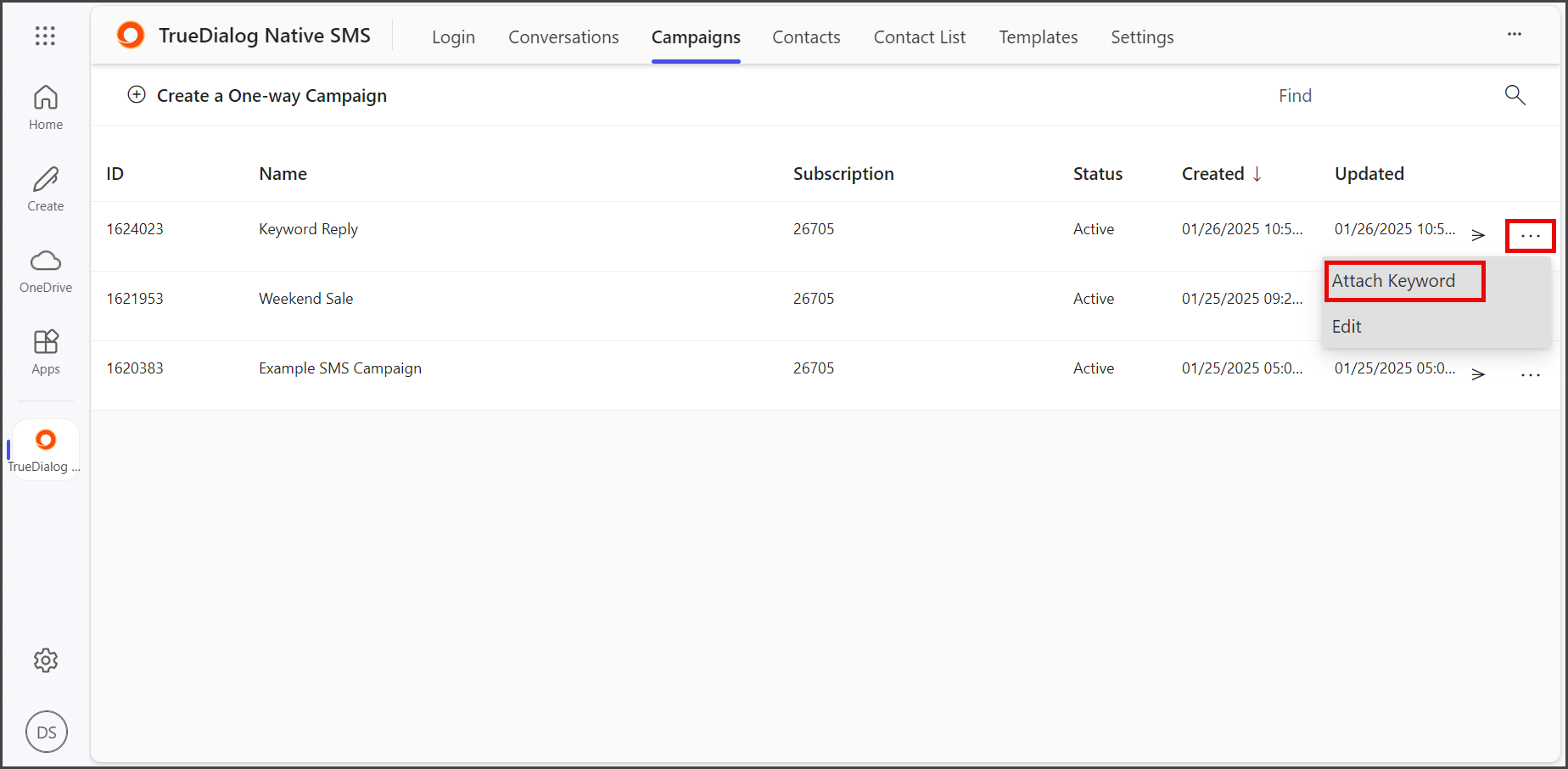The height and width of the screenshot is (769, 1568).
Task: Click Weekend Sale subscription 26705
Action: pyautogui.click(x=814, y=299)
